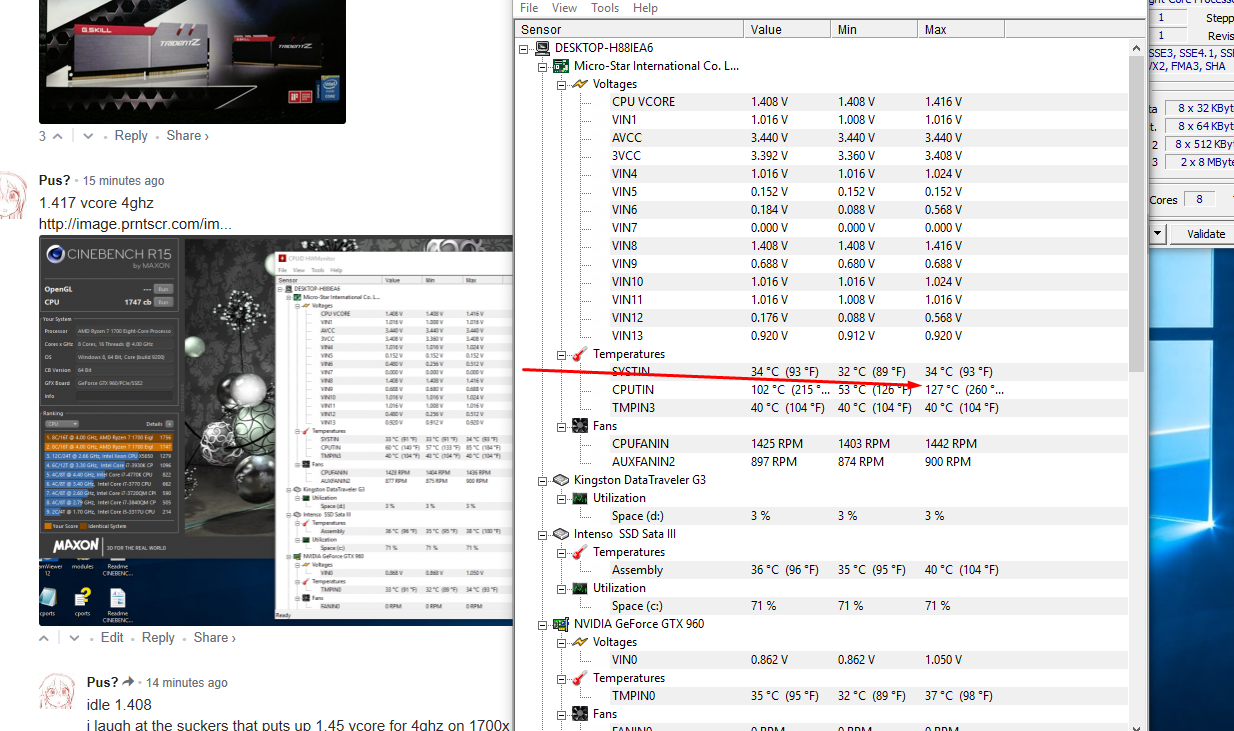
Task: Click the scroll-up arrow in HWMonitor sensor list
Action: coord(1136,47)
